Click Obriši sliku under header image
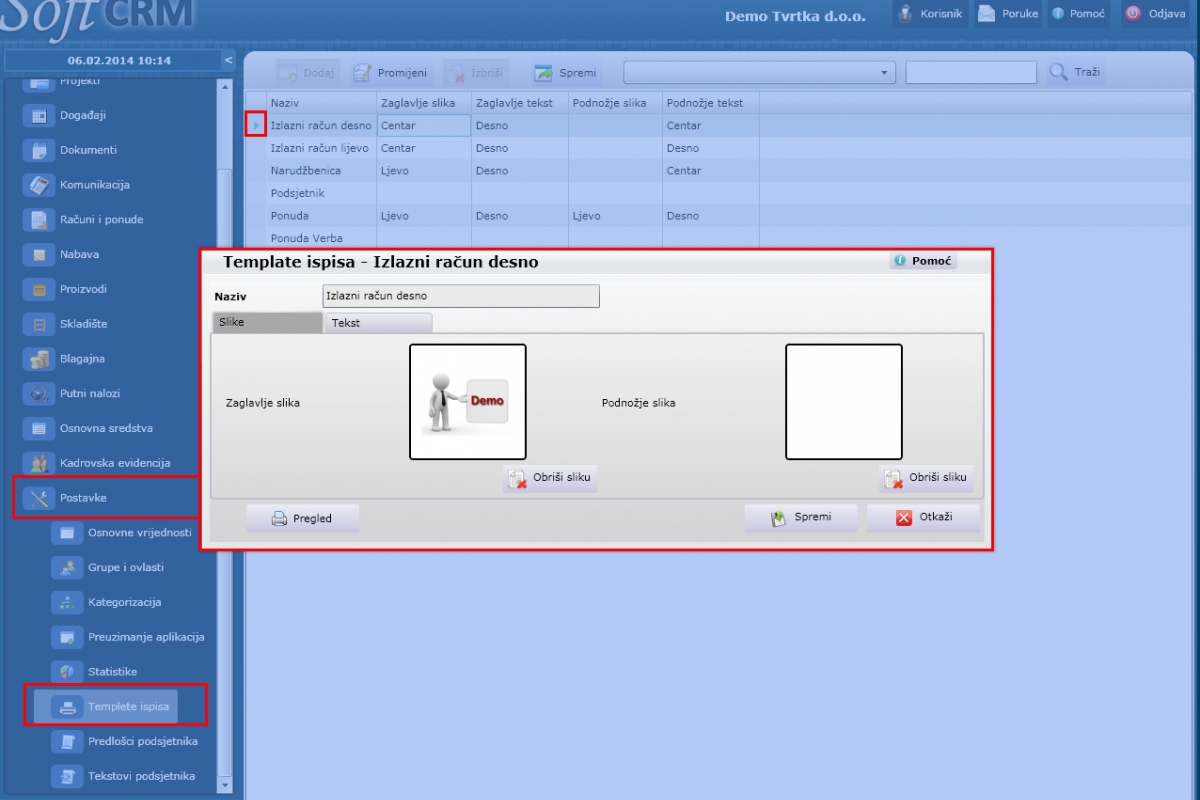The height and width of the screenshot is (800, 1200). click(x=550, y=478)
